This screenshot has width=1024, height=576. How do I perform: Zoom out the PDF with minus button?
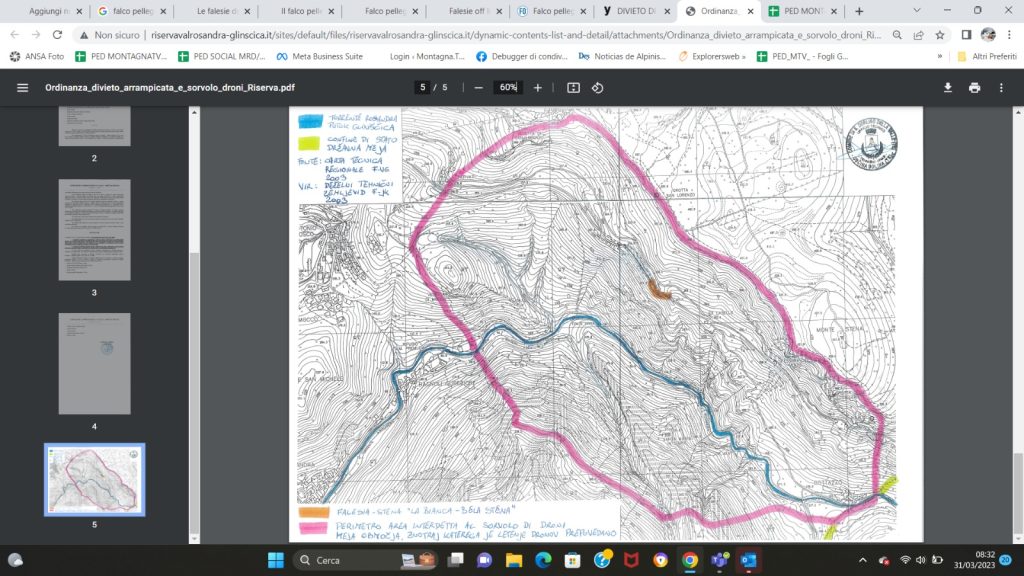479,88
